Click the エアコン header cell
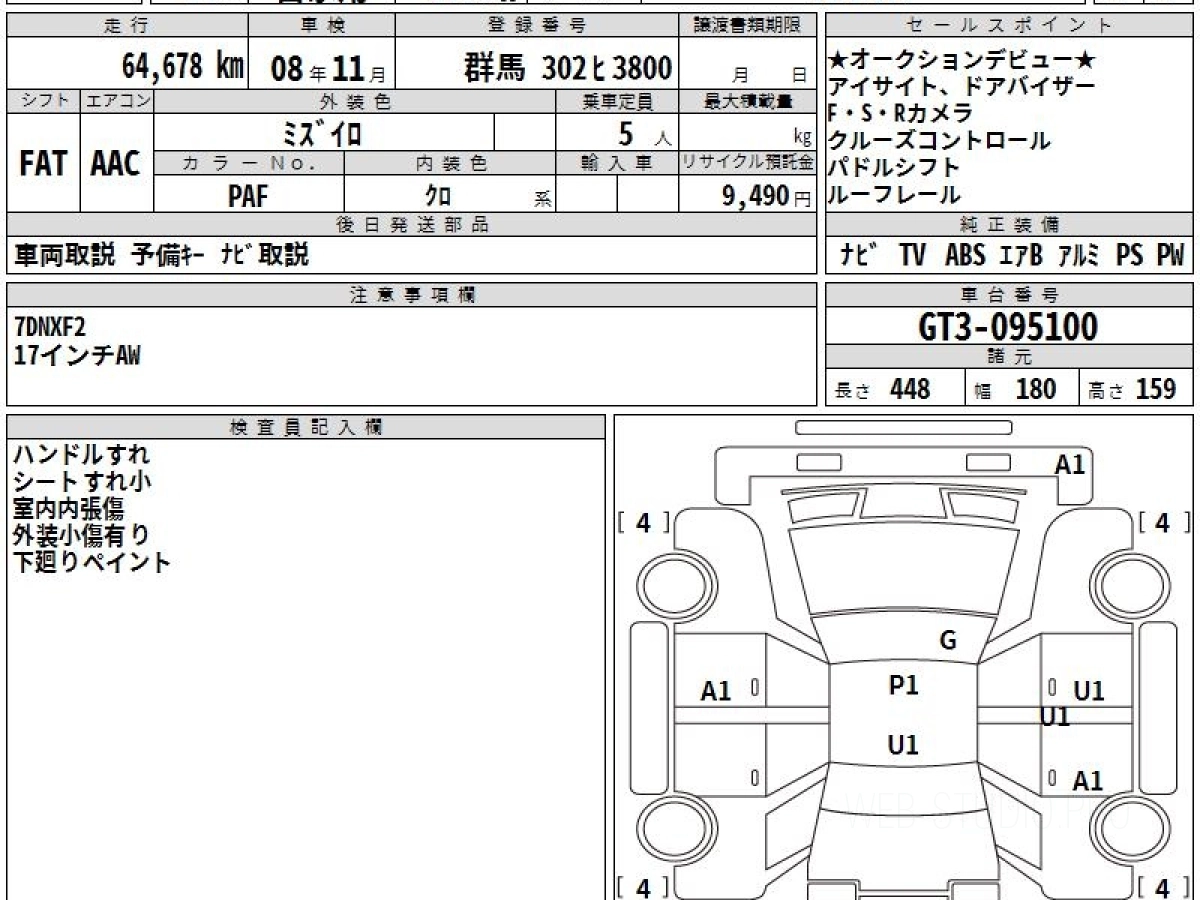Image resolution: width=1200 pixels, height=900 pixels. pos(117,101)
